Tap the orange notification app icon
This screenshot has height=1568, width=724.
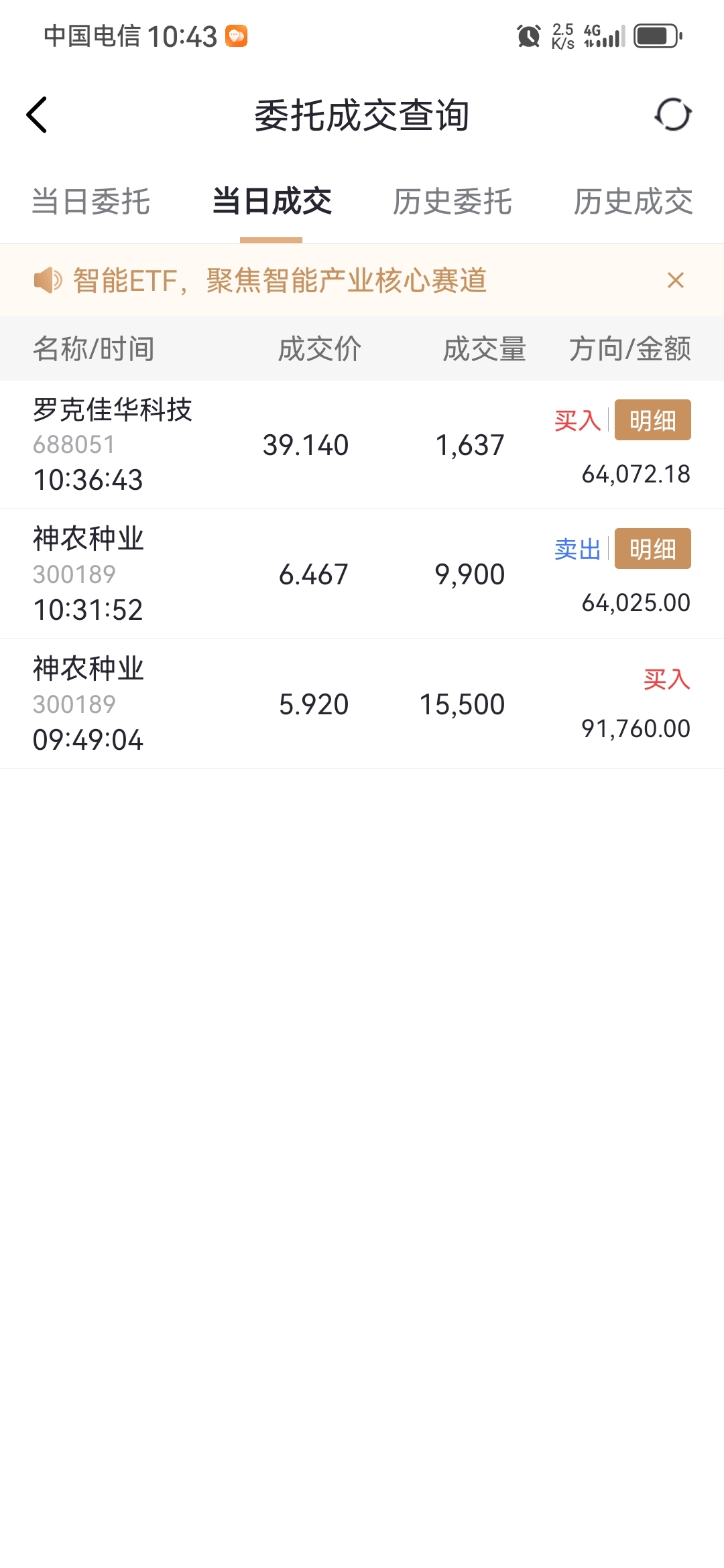236,36
